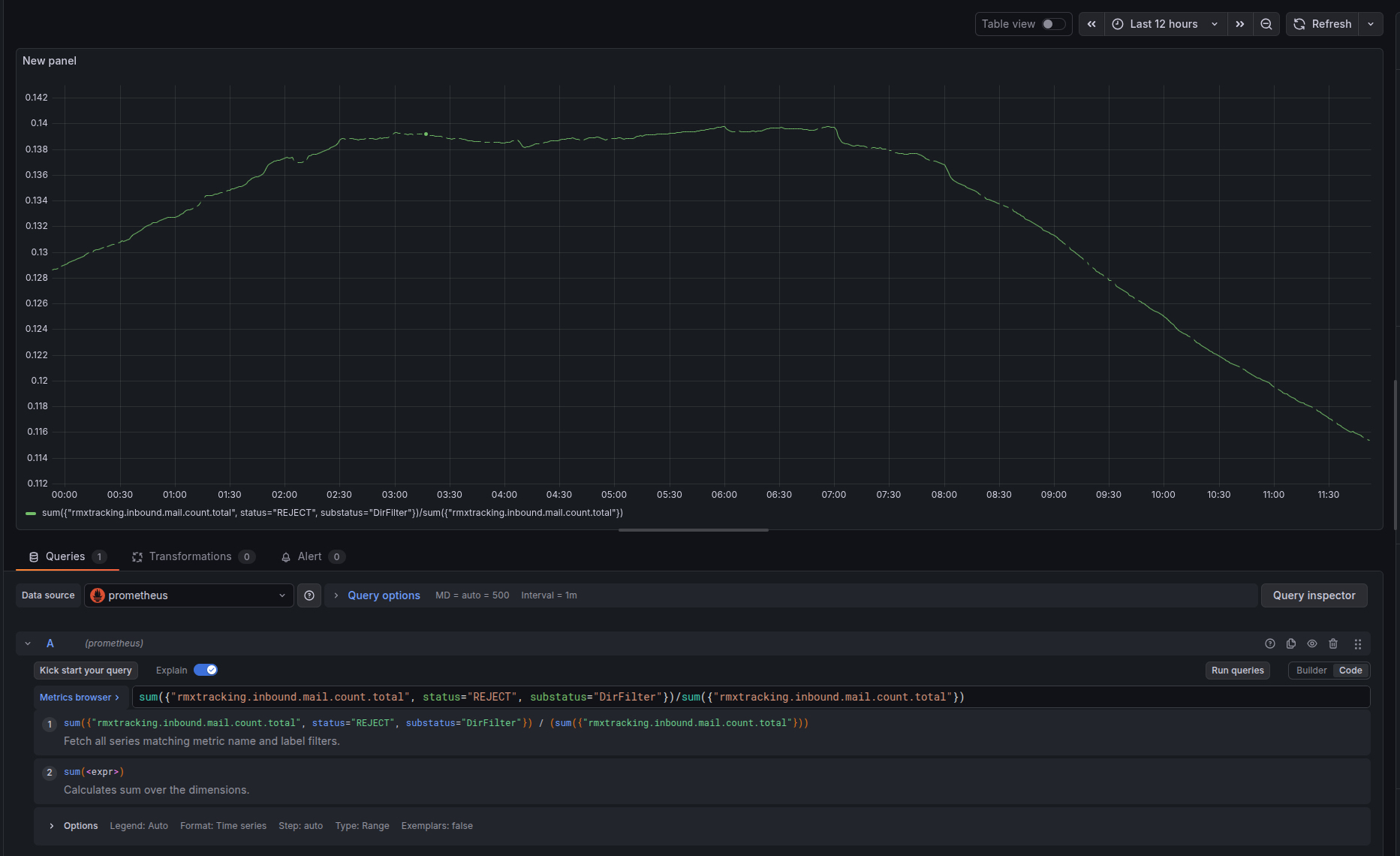Click the horizontal scrollbar under the graph
The width and height of the screenshot is (1400, 856).
click(x=692, y=529)
